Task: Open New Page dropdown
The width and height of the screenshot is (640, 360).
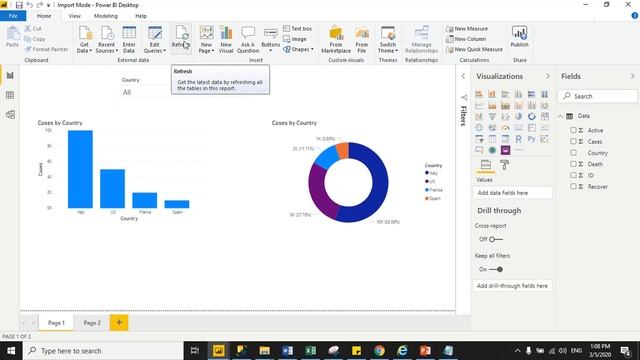Action: pos(207,40)
